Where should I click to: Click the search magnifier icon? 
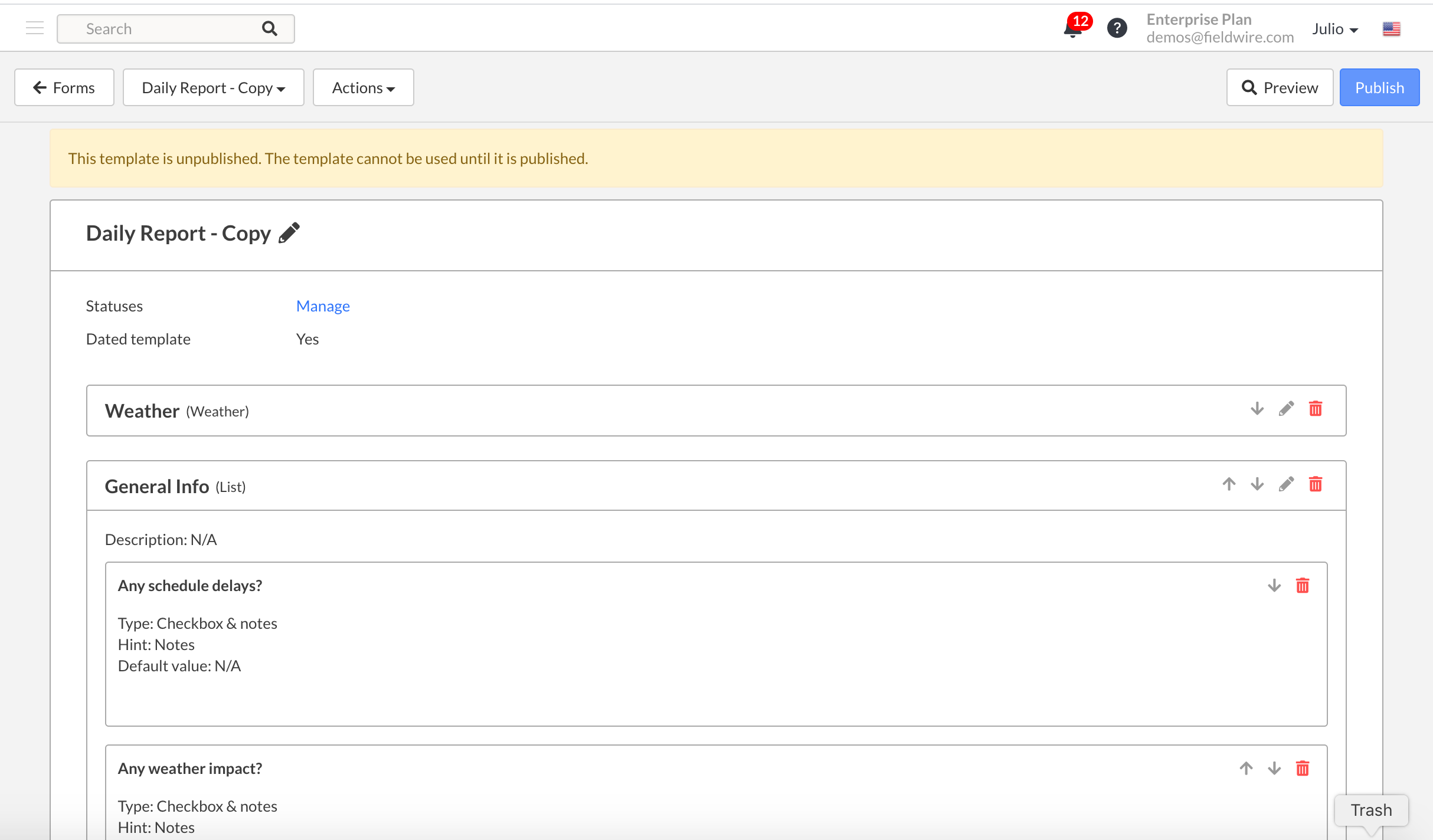pyautogui.click(x=270, y=28)
